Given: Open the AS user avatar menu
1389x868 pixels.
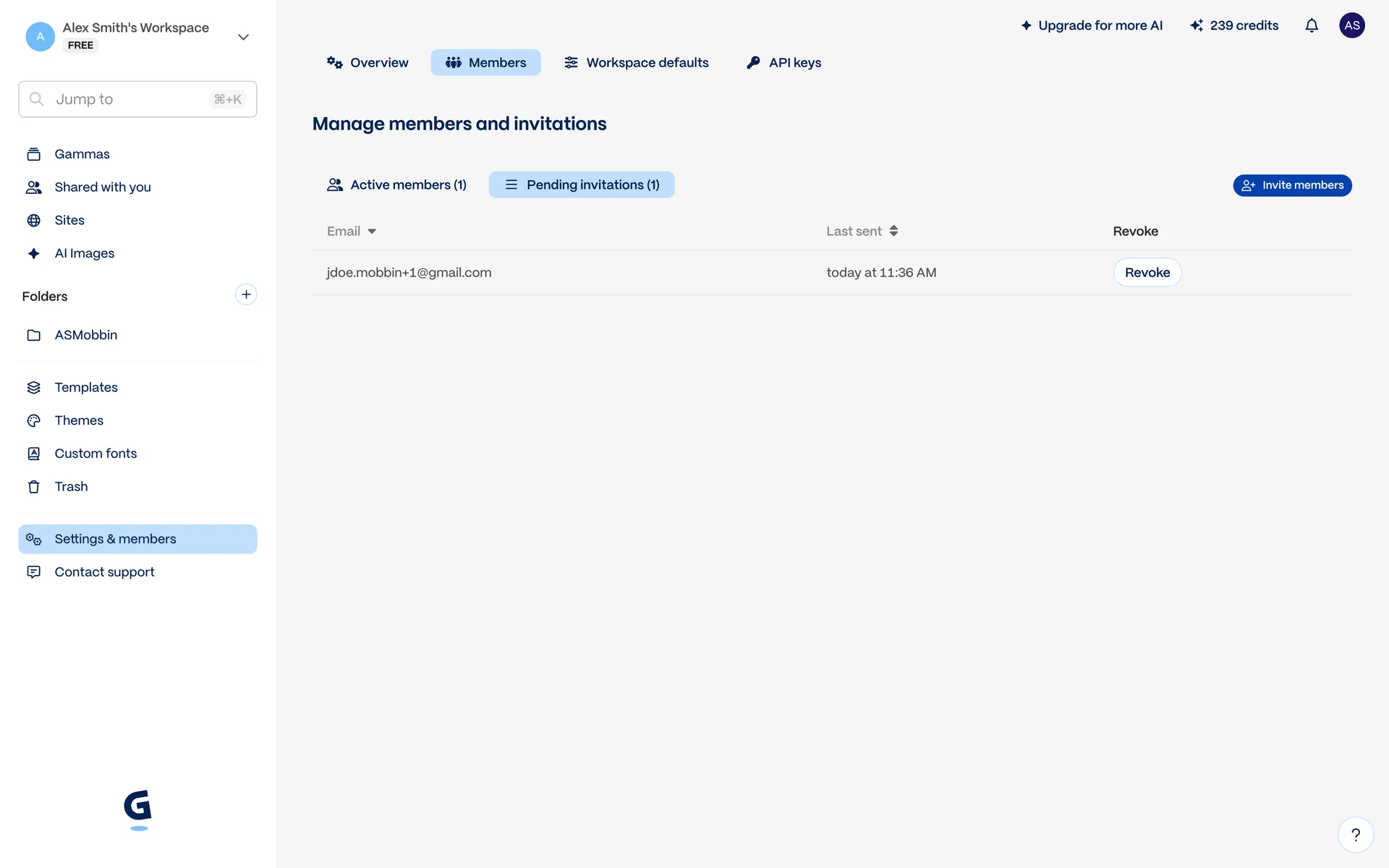Looking at the screenshot, I should click(1351, 26).
